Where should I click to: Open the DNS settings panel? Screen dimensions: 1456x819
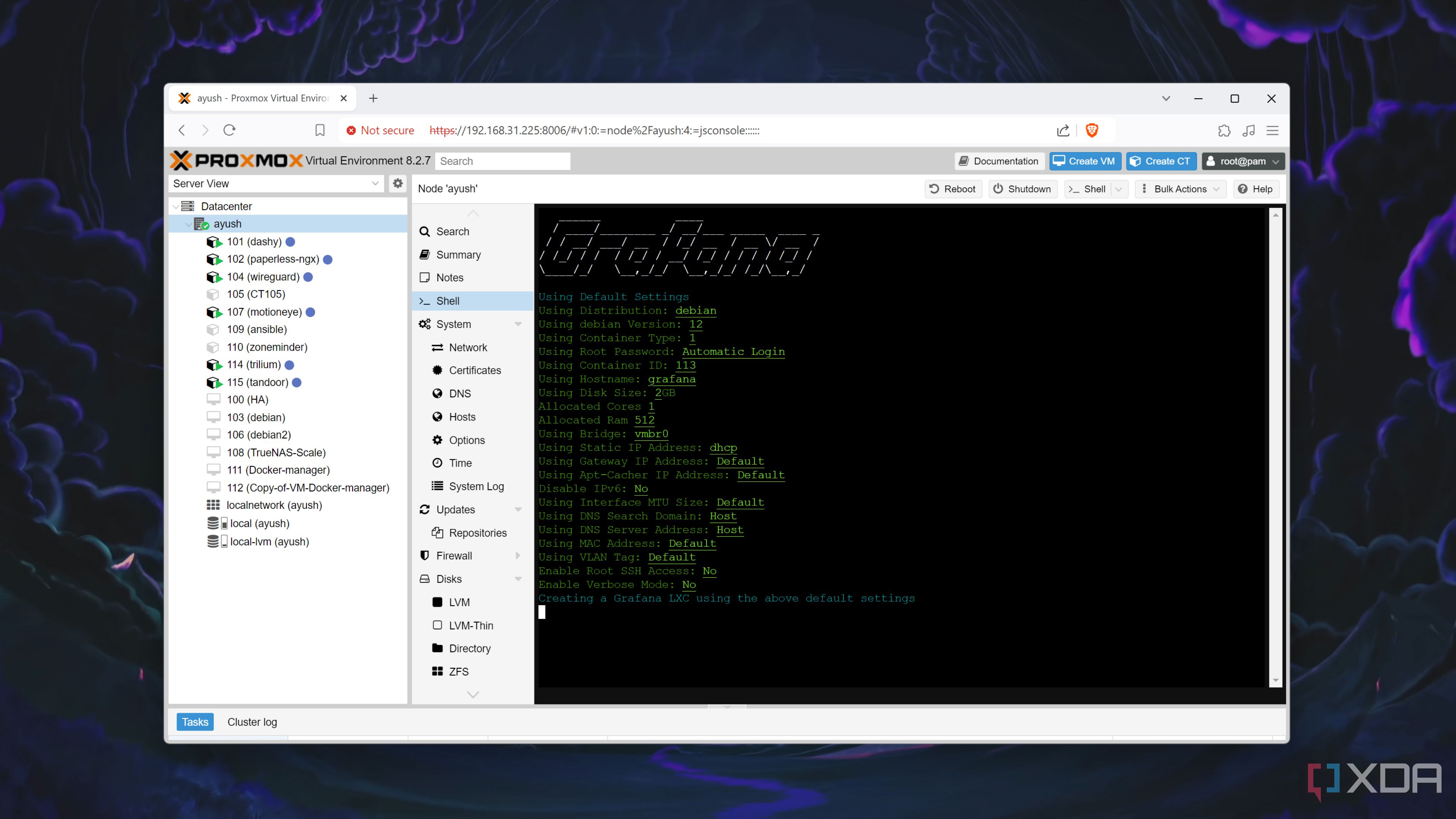[x=472, y=394]
